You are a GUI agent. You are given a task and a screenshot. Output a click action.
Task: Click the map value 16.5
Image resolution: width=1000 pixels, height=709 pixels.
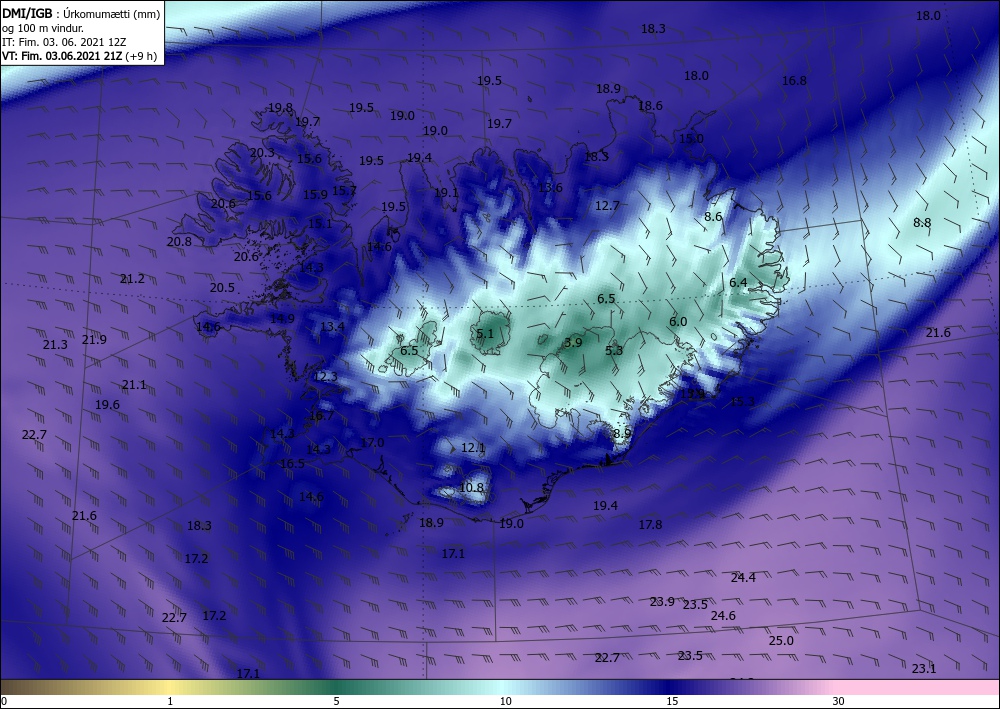(x=292, y=464)
